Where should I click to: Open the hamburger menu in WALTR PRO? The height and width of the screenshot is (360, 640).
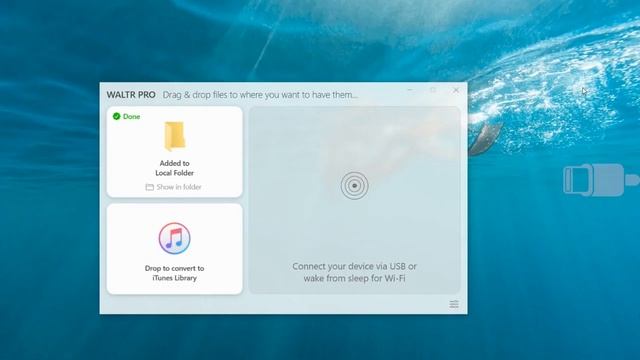click(454, 304)
